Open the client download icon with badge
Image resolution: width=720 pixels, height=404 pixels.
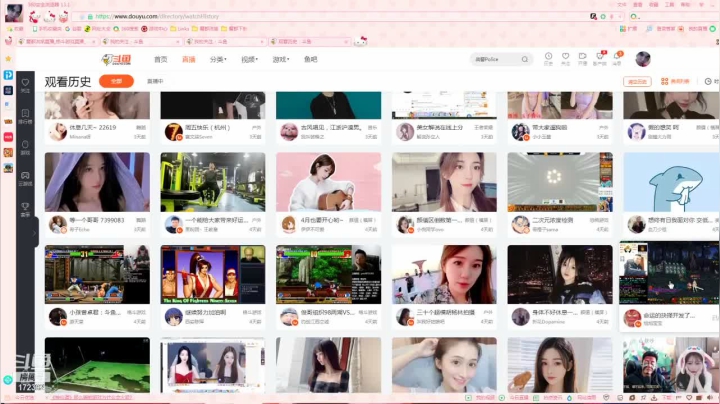pos(600,58)
